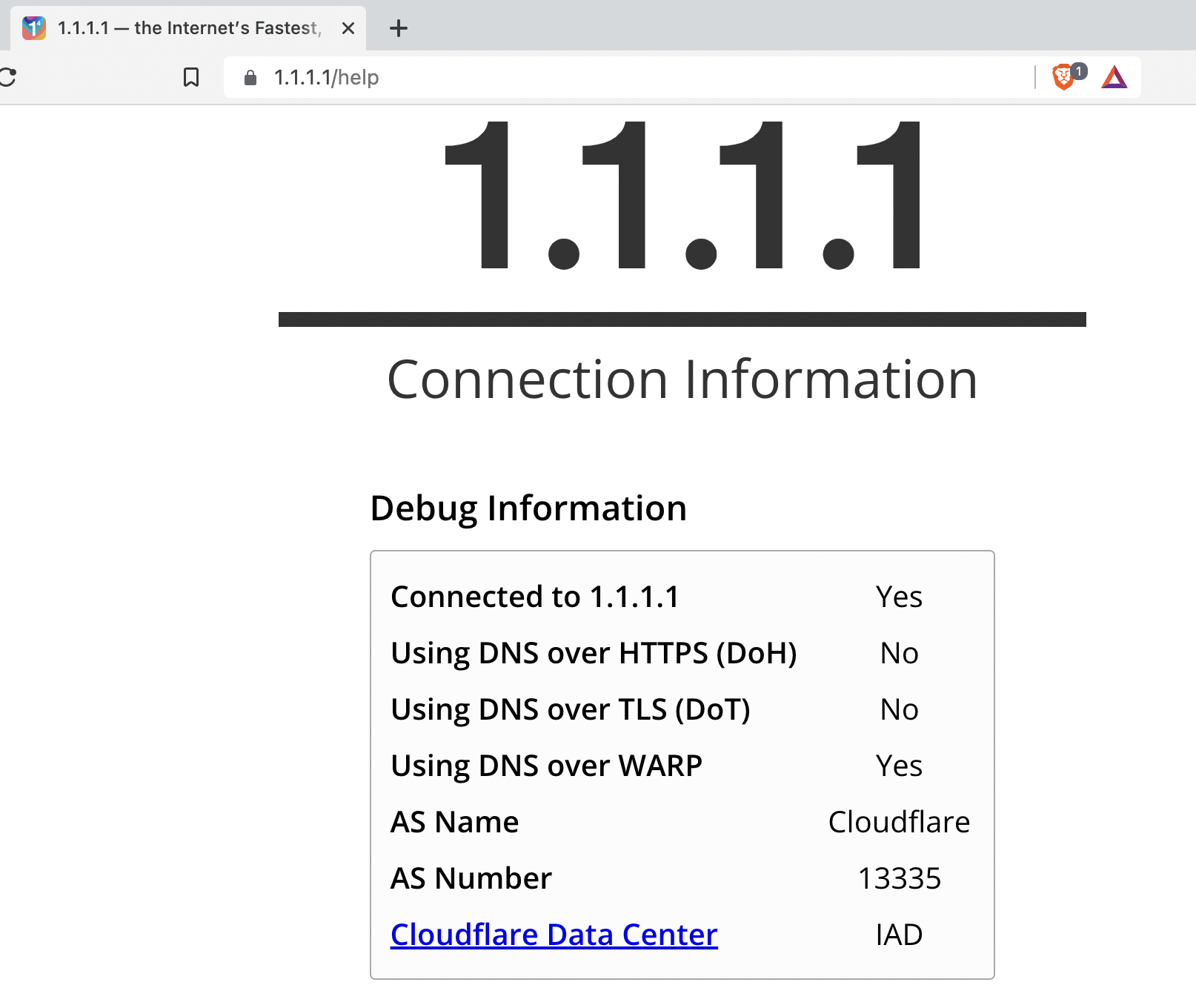Select the 1.1.1.1 favicon in tab
Viewport: 1196px width, 1008px height.
click(x=34, y=28)
